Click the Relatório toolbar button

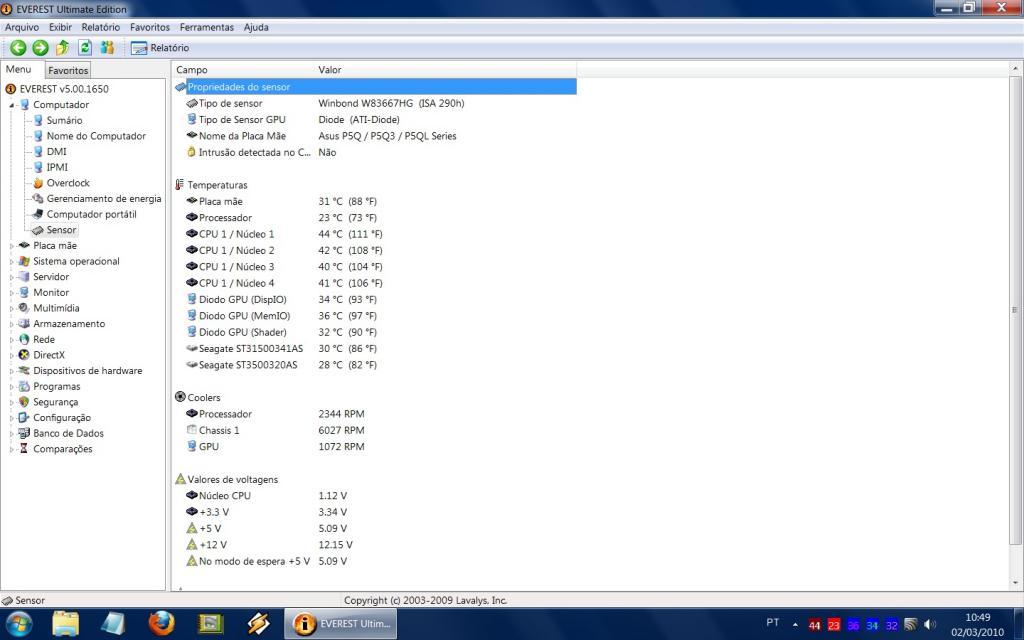pos(160,48)
